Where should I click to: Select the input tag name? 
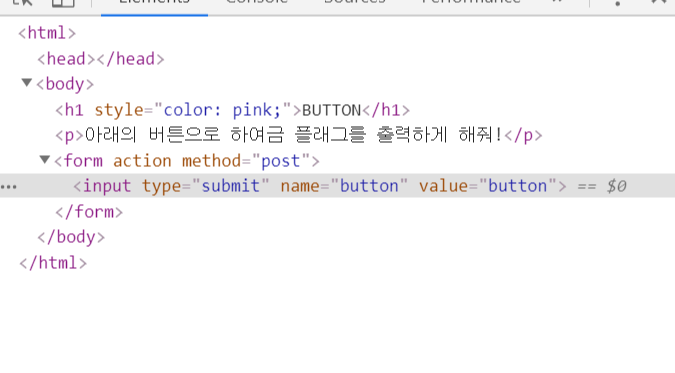coord(107,186)
